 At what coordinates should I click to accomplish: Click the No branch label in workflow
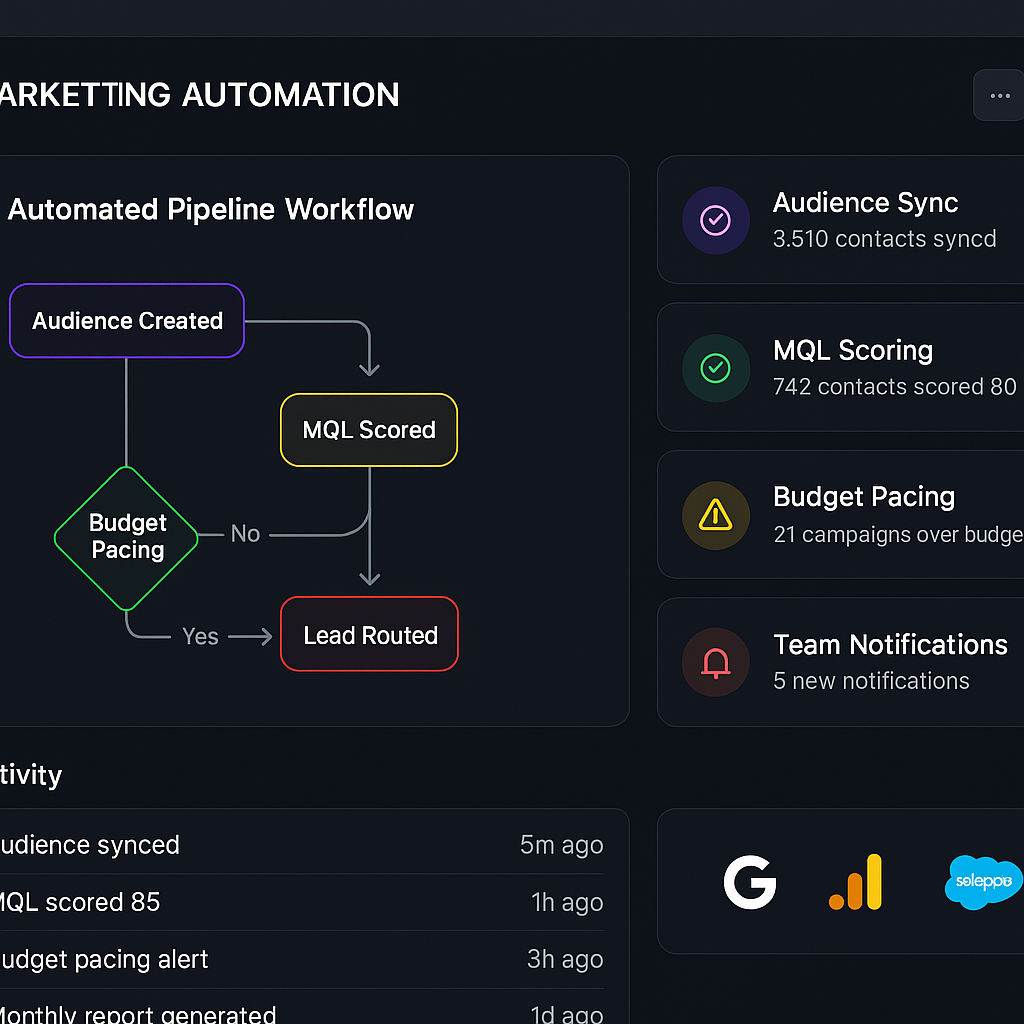pyautogui.click(x=245, y=534)
